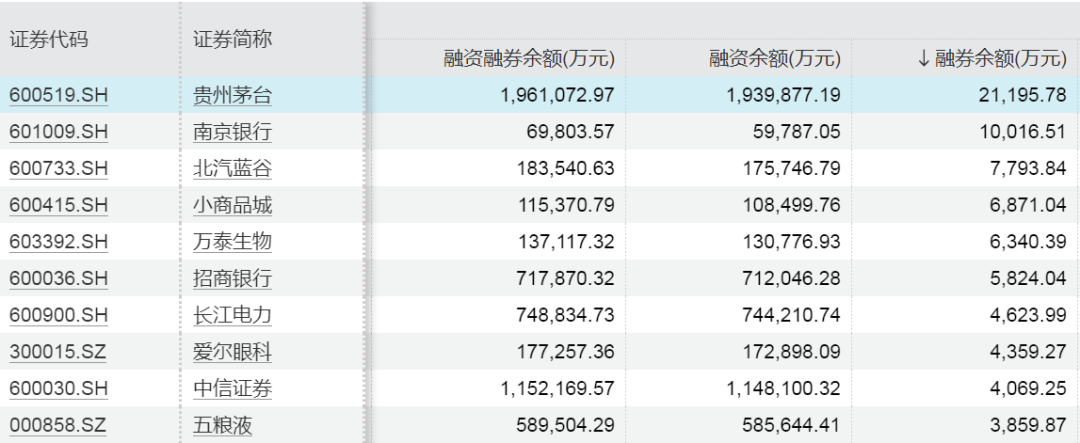
Task: Open the 爱尔眼科 link
Action: pyautogui.click(x=232, y=352)
